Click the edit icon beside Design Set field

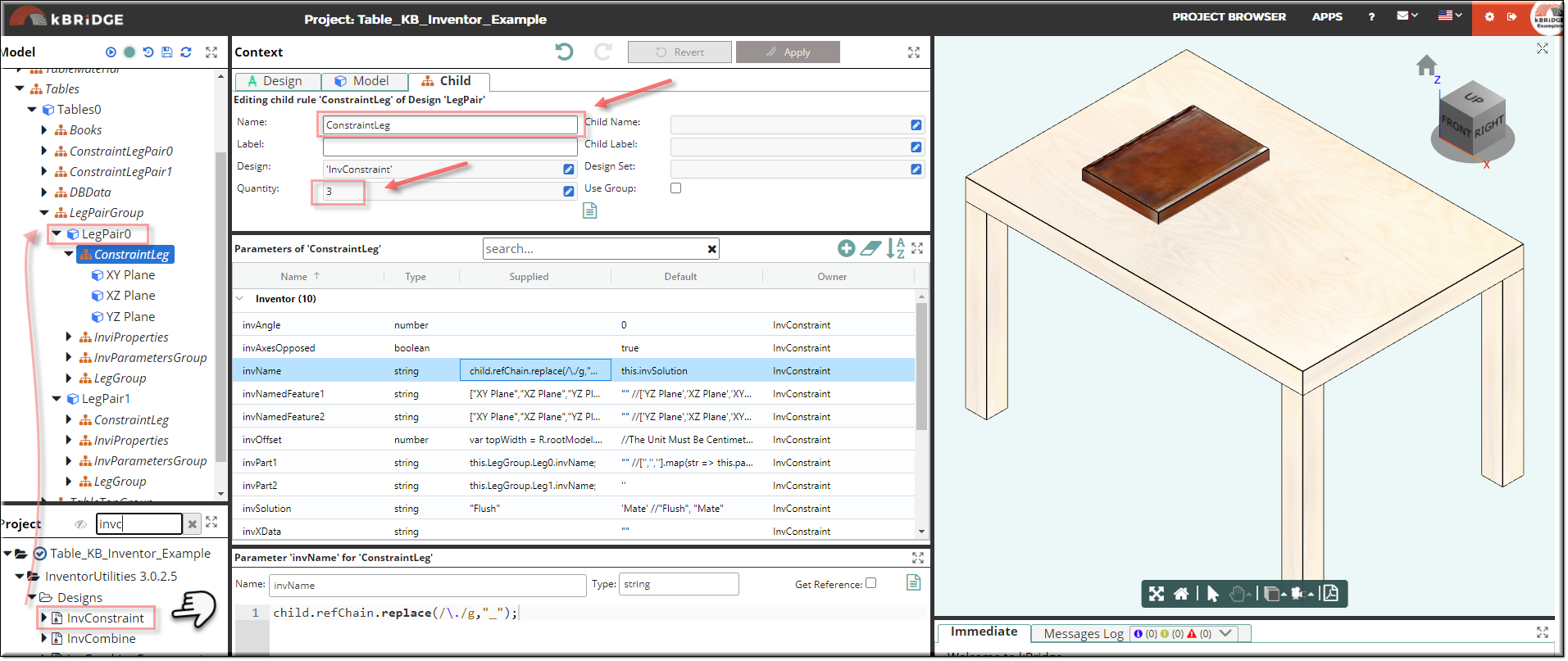click(916, 170)
